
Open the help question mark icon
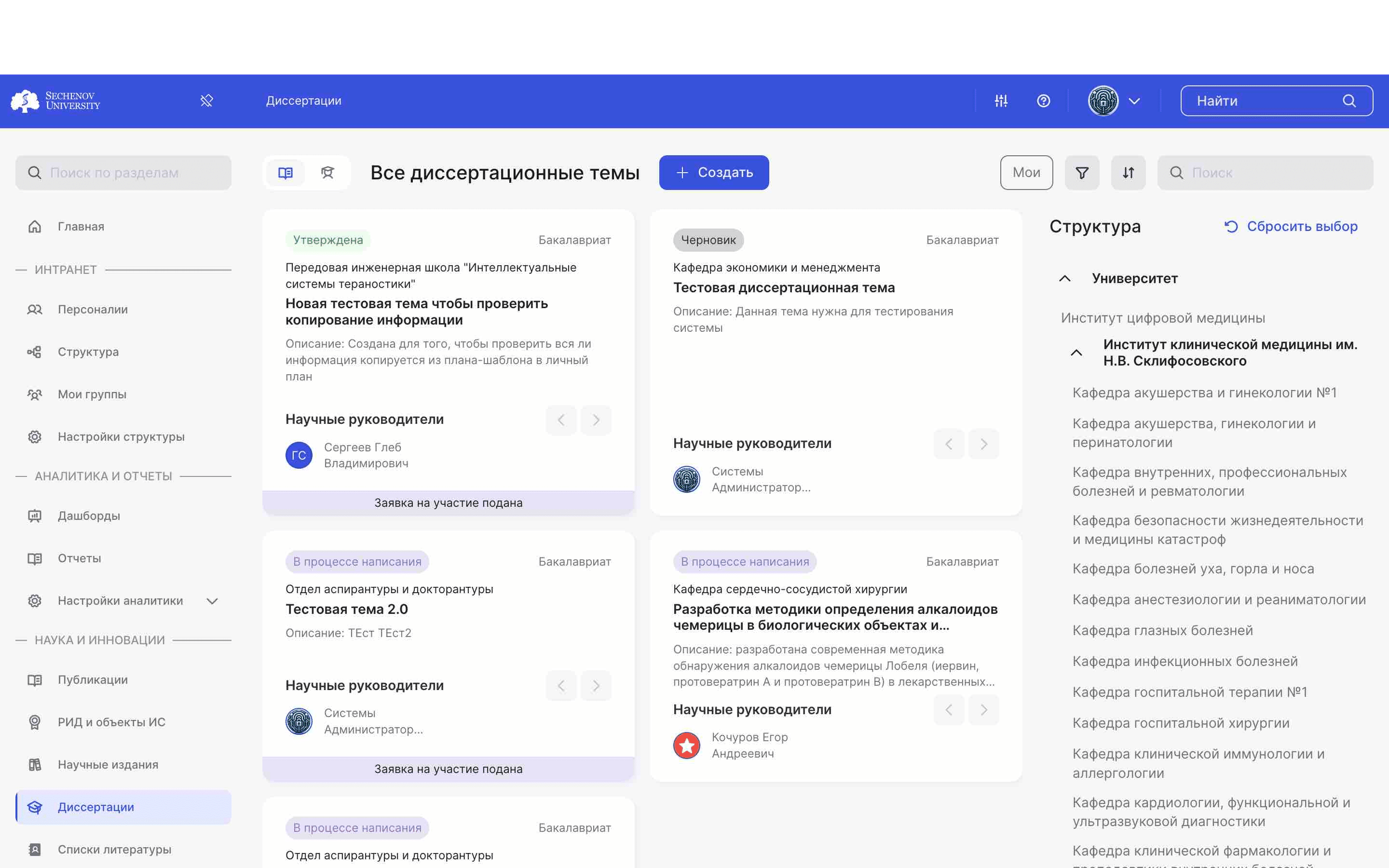[x=1044, y=101]
